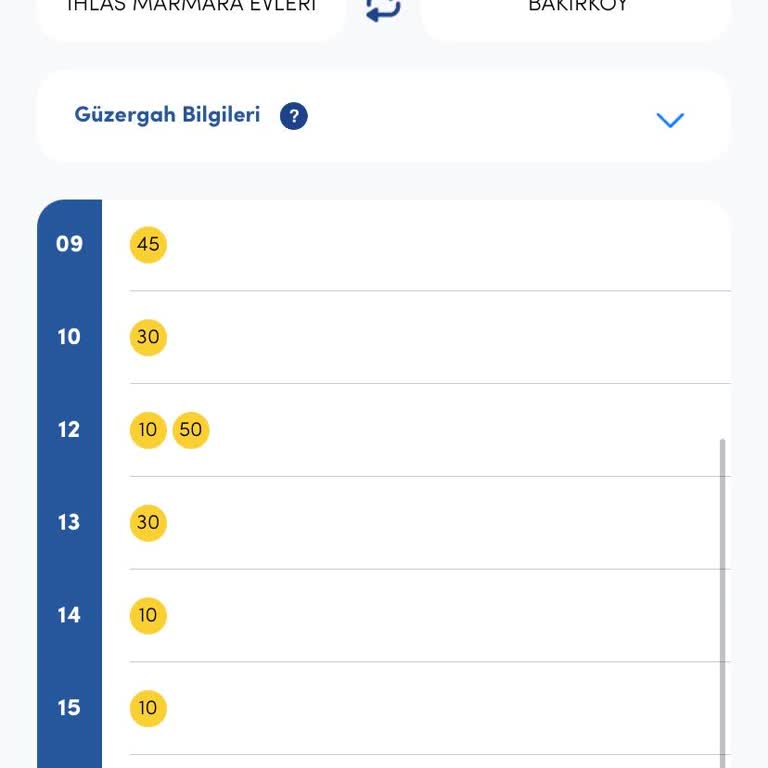Select the İHLAS MARMARA EVLERİ stop
Image resolution: width=768 pixels, height=768 pixels.
(x=190, y=8)
